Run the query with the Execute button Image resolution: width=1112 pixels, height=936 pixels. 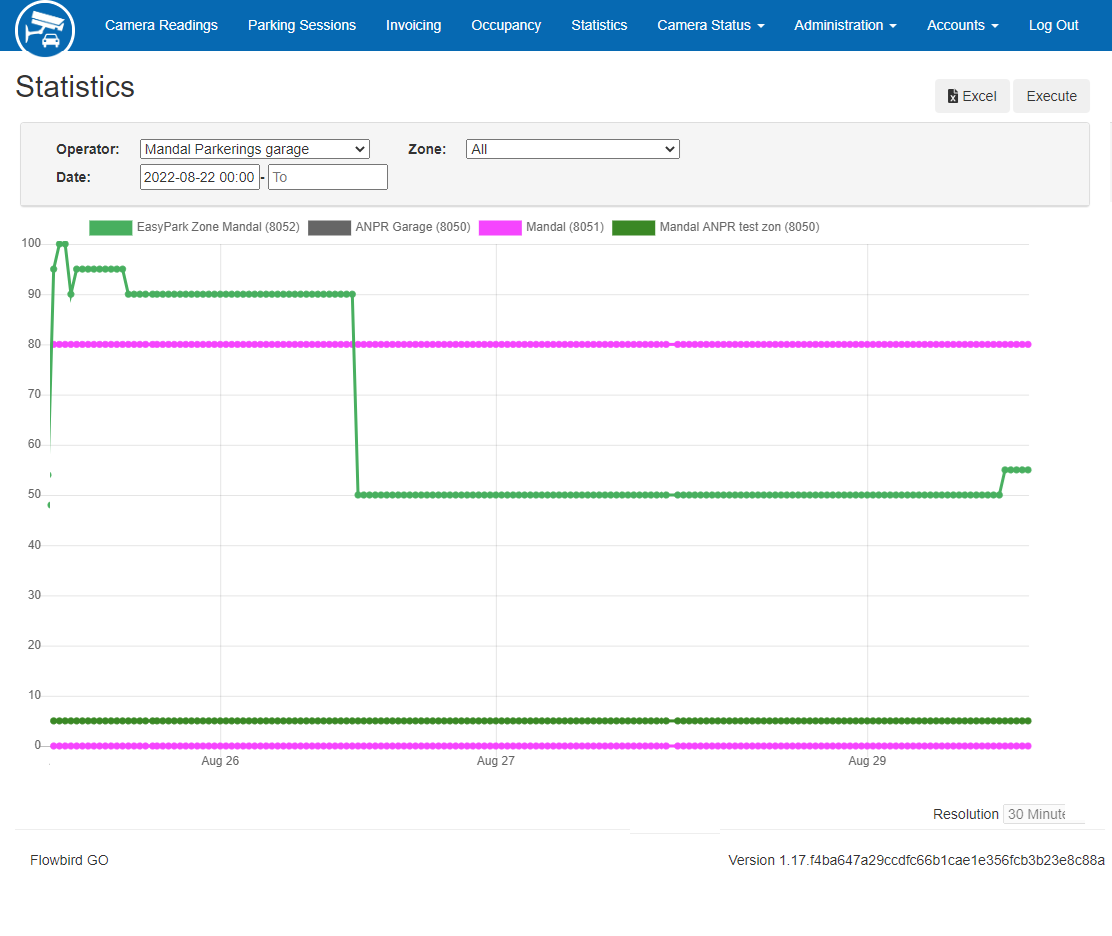pos(1051,96)
